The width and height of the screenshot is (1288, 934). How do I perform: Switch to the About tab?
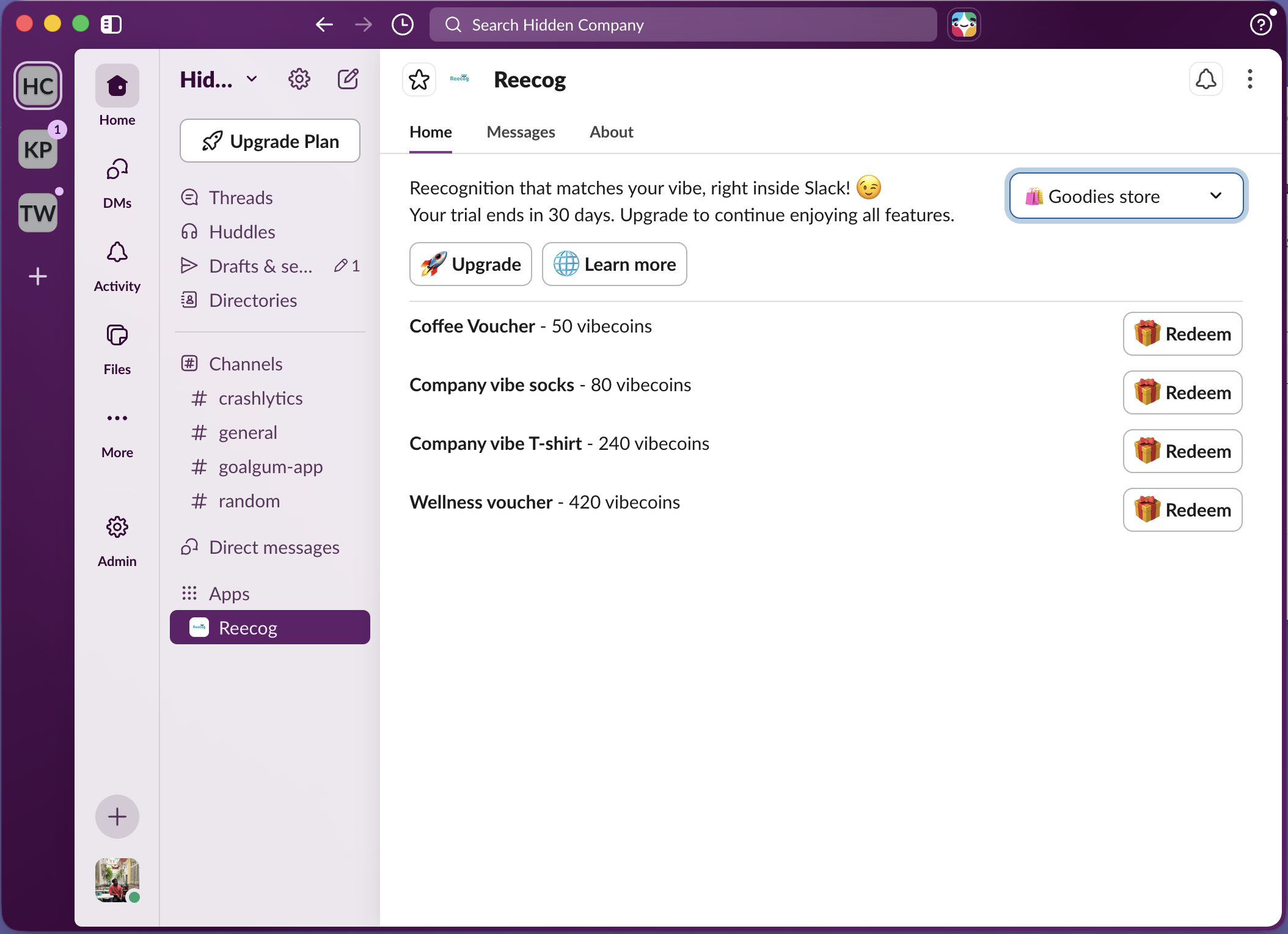(x=612, y=132)
